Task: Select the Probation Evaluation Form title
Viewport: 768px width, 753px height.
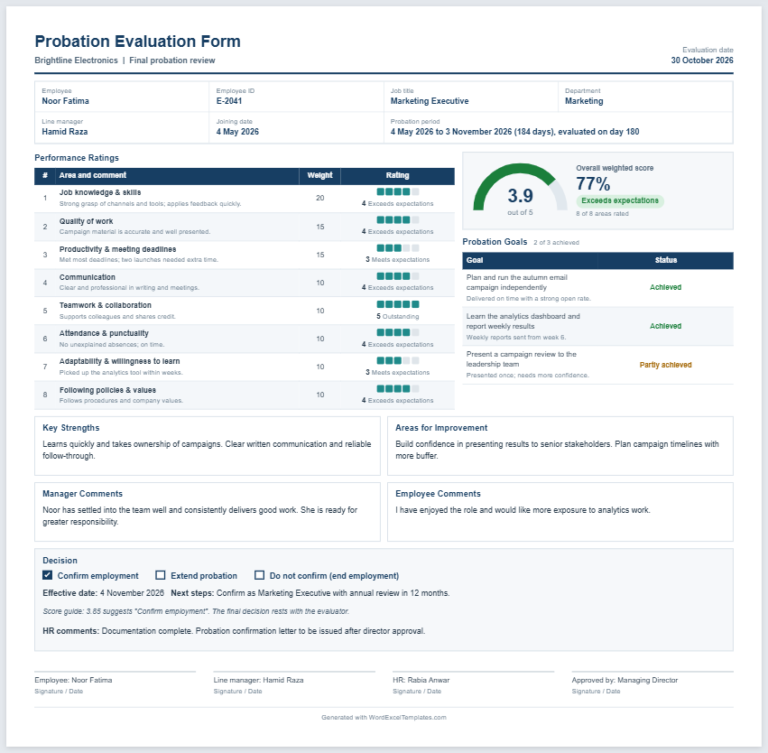Action: tap(138, 41)
